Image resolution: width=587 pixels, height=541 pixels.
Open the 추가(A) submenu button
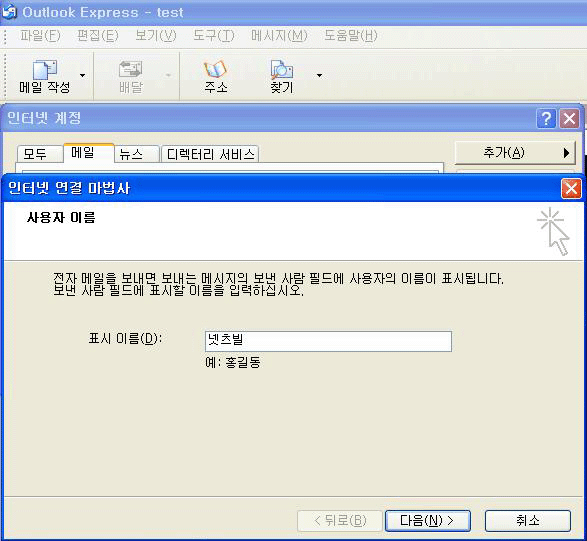tap(515, 153)
